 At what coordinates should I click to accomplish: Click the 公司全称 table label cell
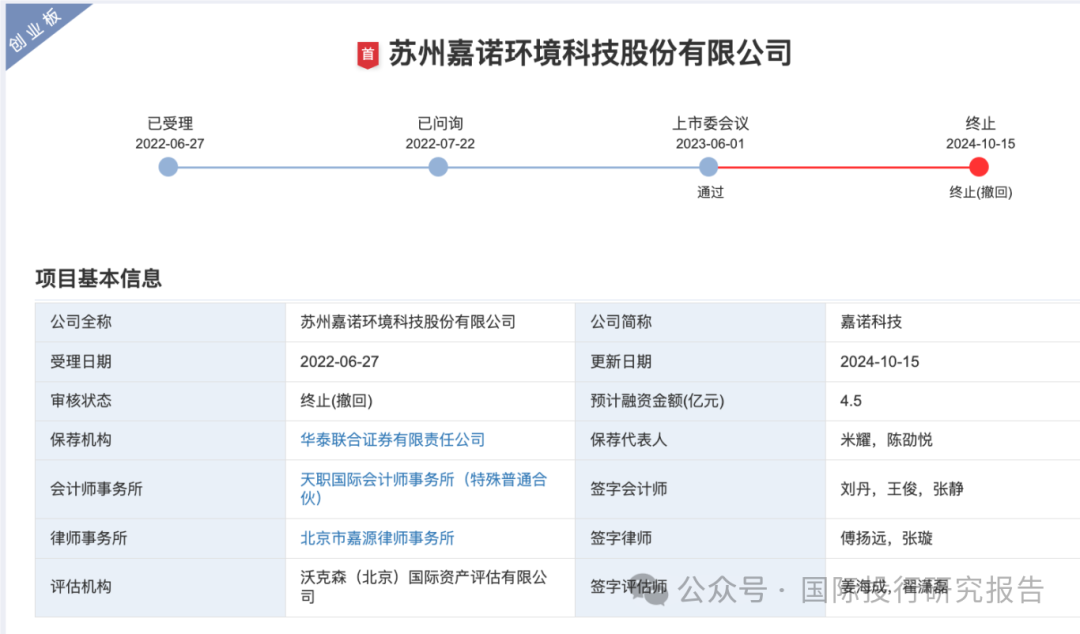[x=160, y=322]
